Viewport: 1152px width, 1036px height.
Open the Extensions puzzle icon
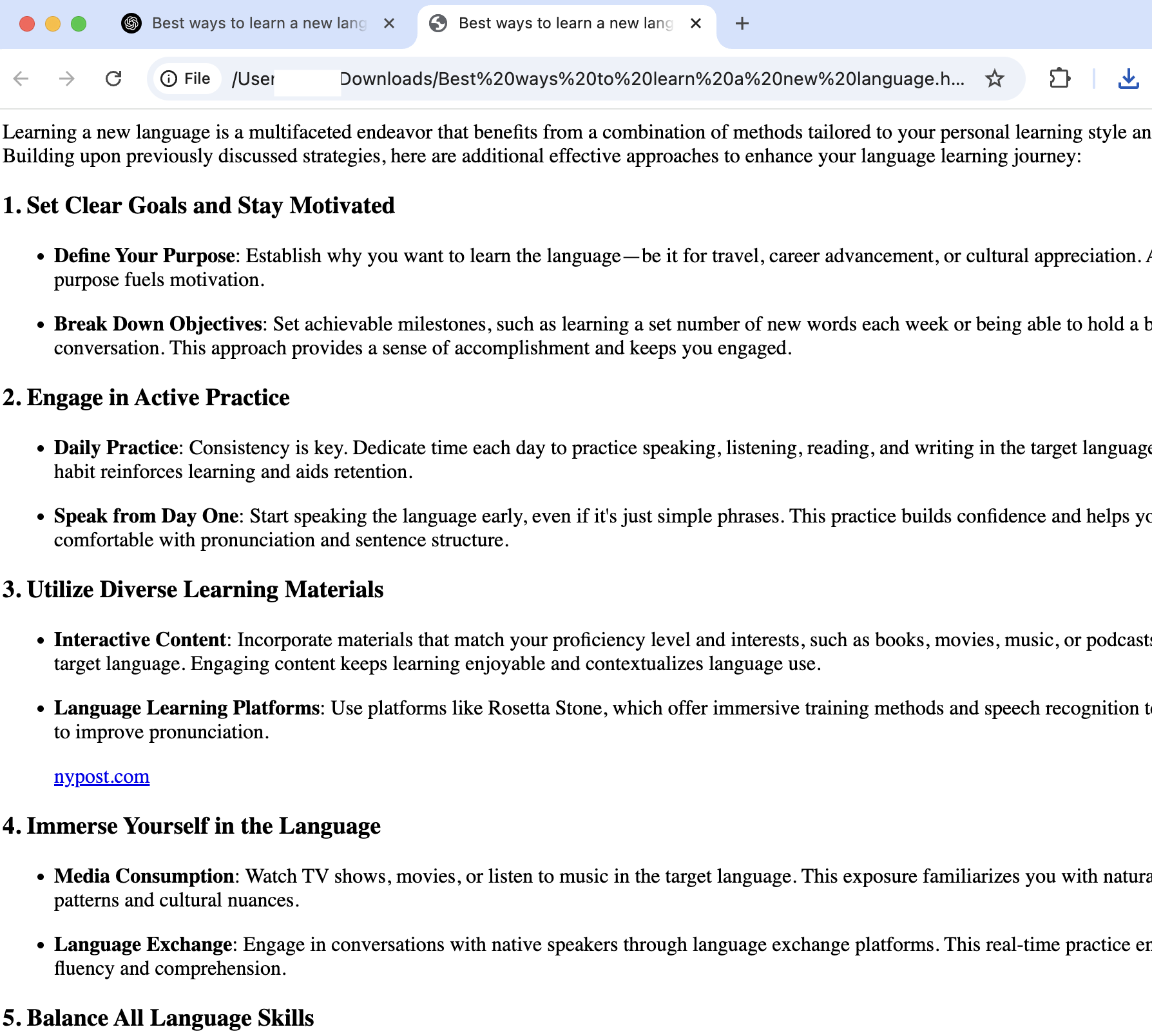tap(1060, 79)
